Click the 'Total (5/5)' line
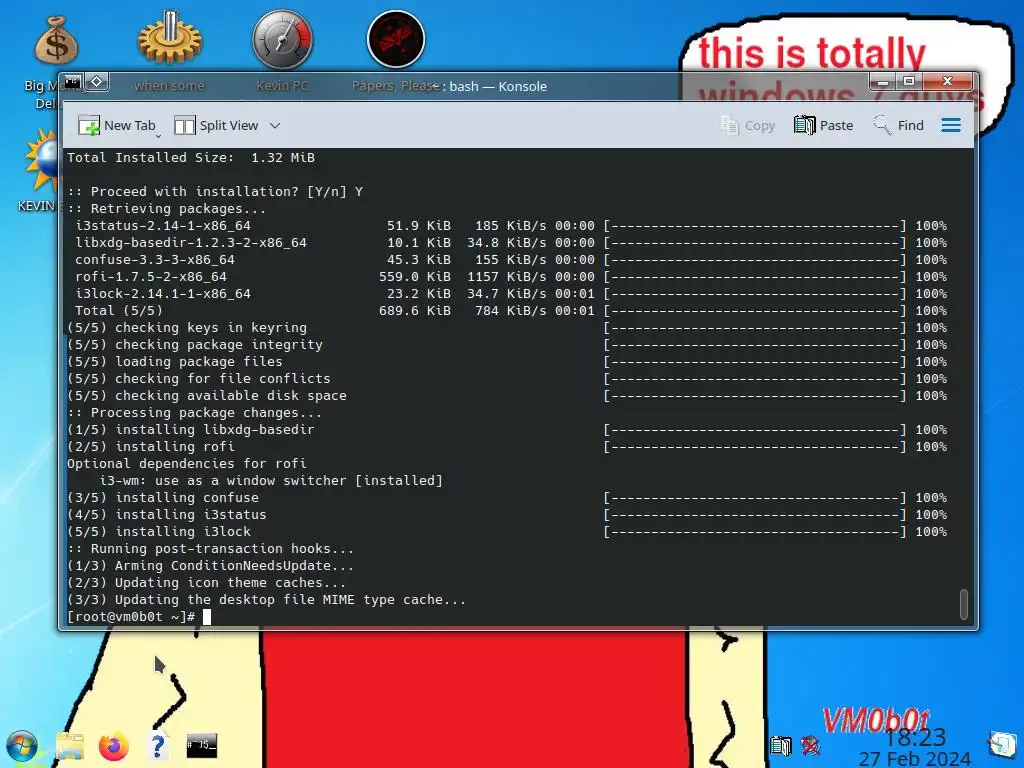 [118, 310]
